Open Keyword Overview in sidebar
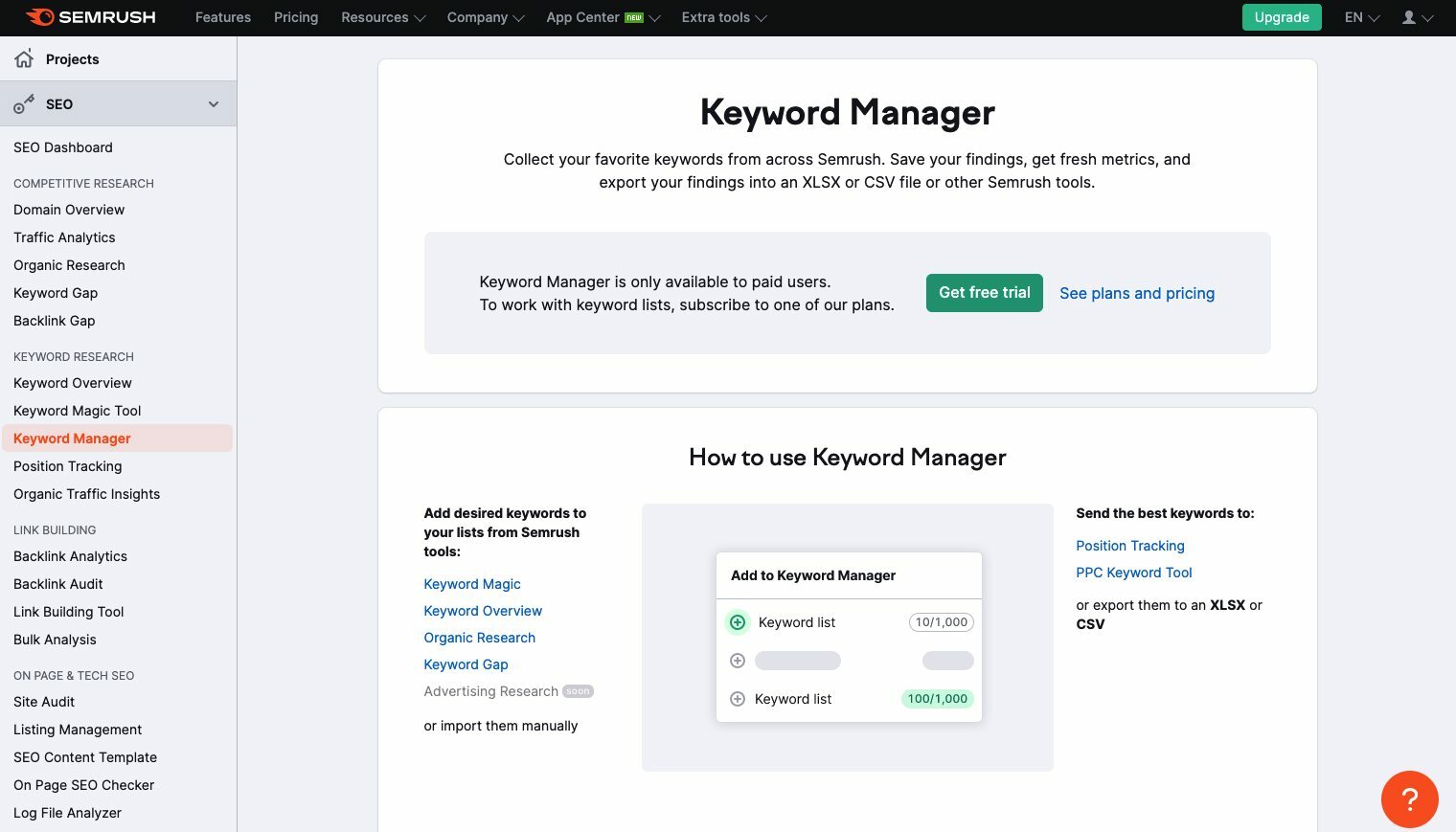This screenshot has width=1456, height=832. click(73, 383)
